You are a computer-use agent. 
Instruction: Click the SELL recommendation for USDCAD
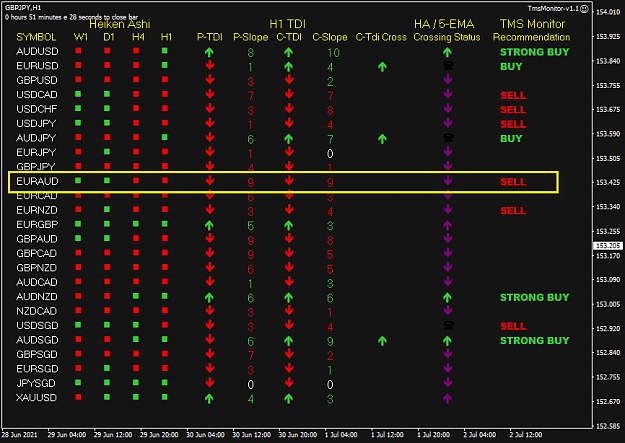513,95
